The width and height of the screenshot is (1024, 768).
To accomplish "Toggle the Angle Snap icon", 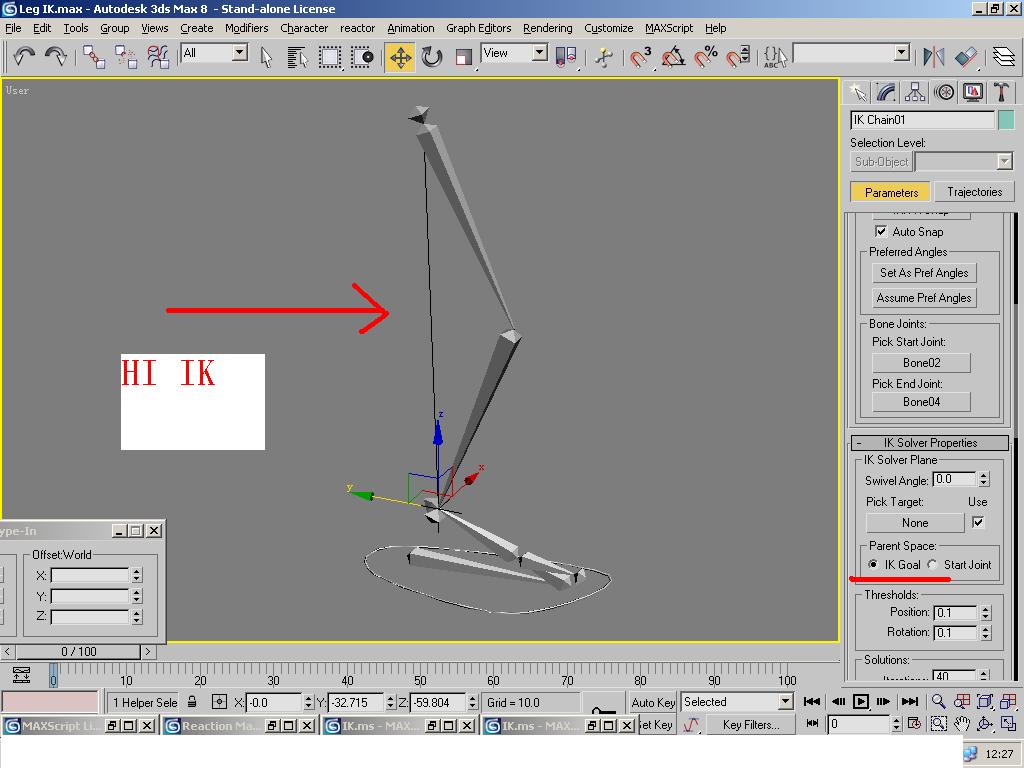I will [673, 57].
